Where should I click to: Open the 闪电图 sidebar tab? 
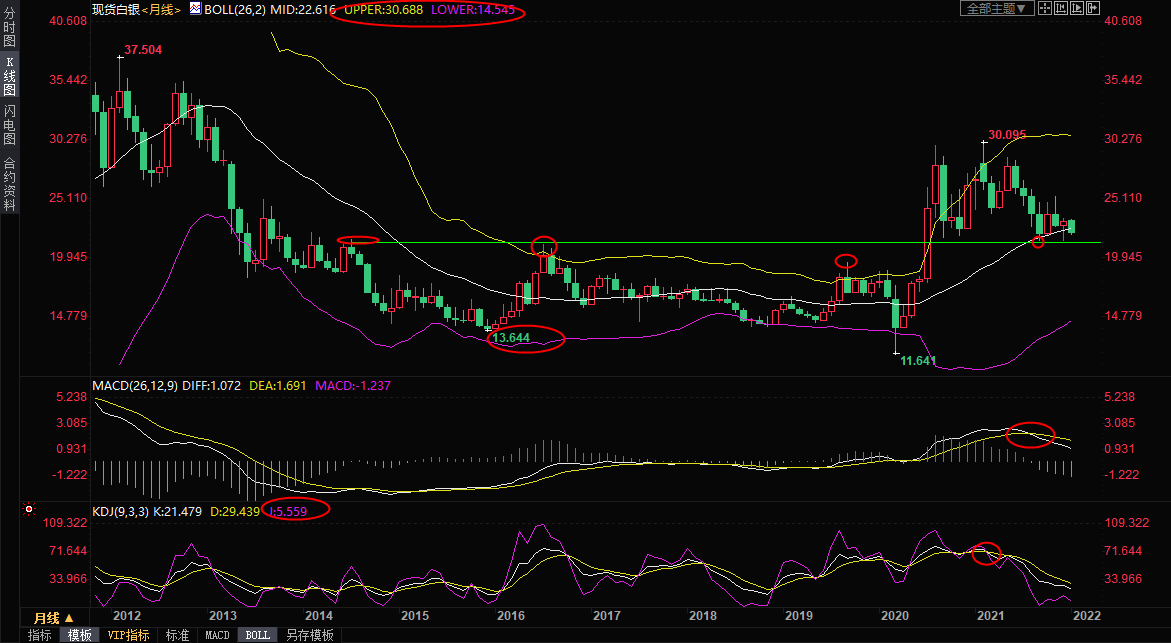coord(9,125)
